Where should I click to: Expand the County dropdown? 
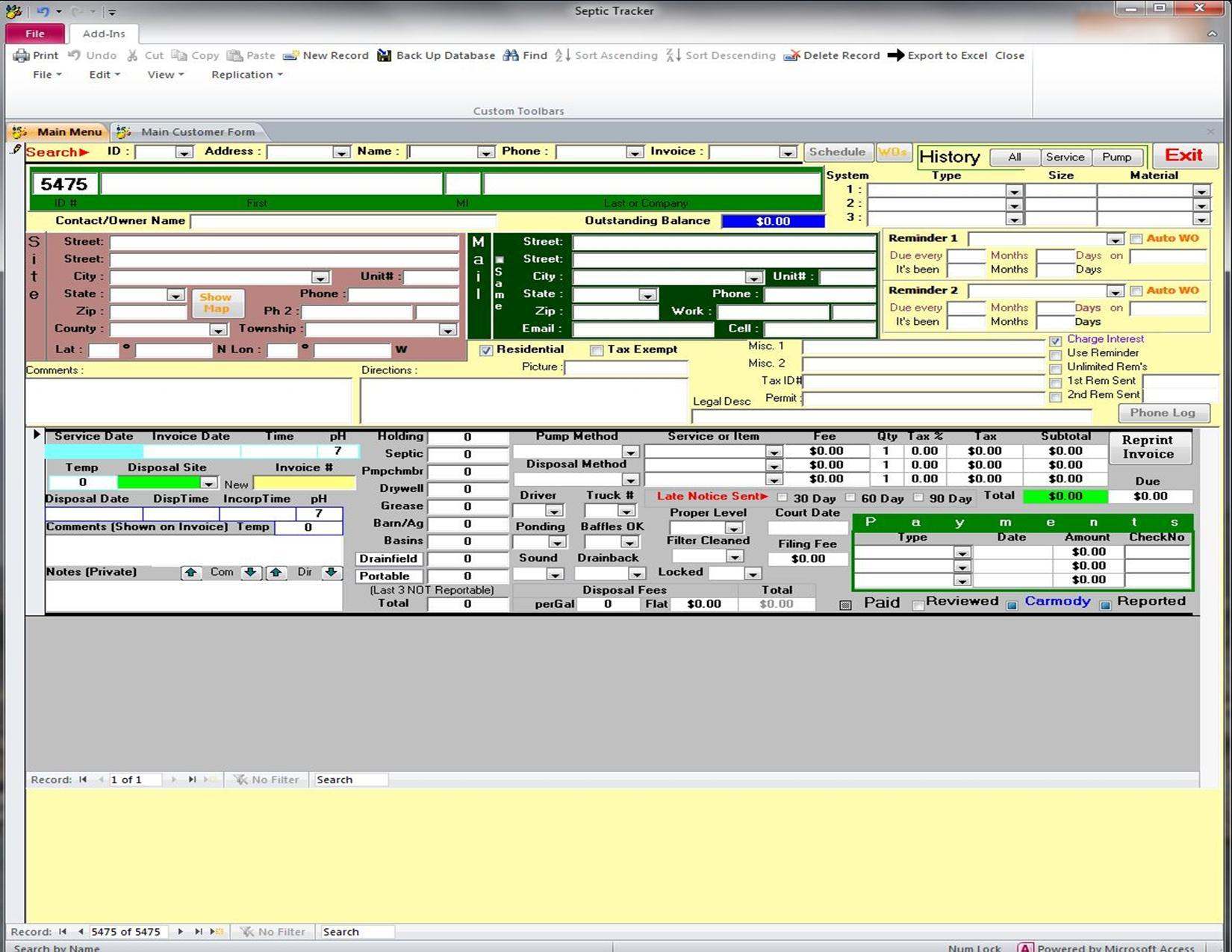(x=217, y=330)
